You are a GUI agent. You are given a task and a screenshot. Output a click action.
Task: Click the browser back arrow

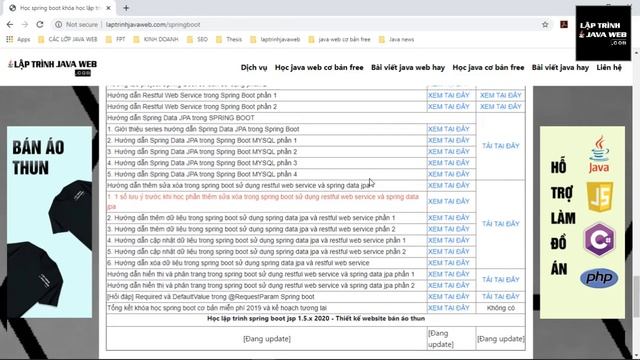(x=10, y=24)
